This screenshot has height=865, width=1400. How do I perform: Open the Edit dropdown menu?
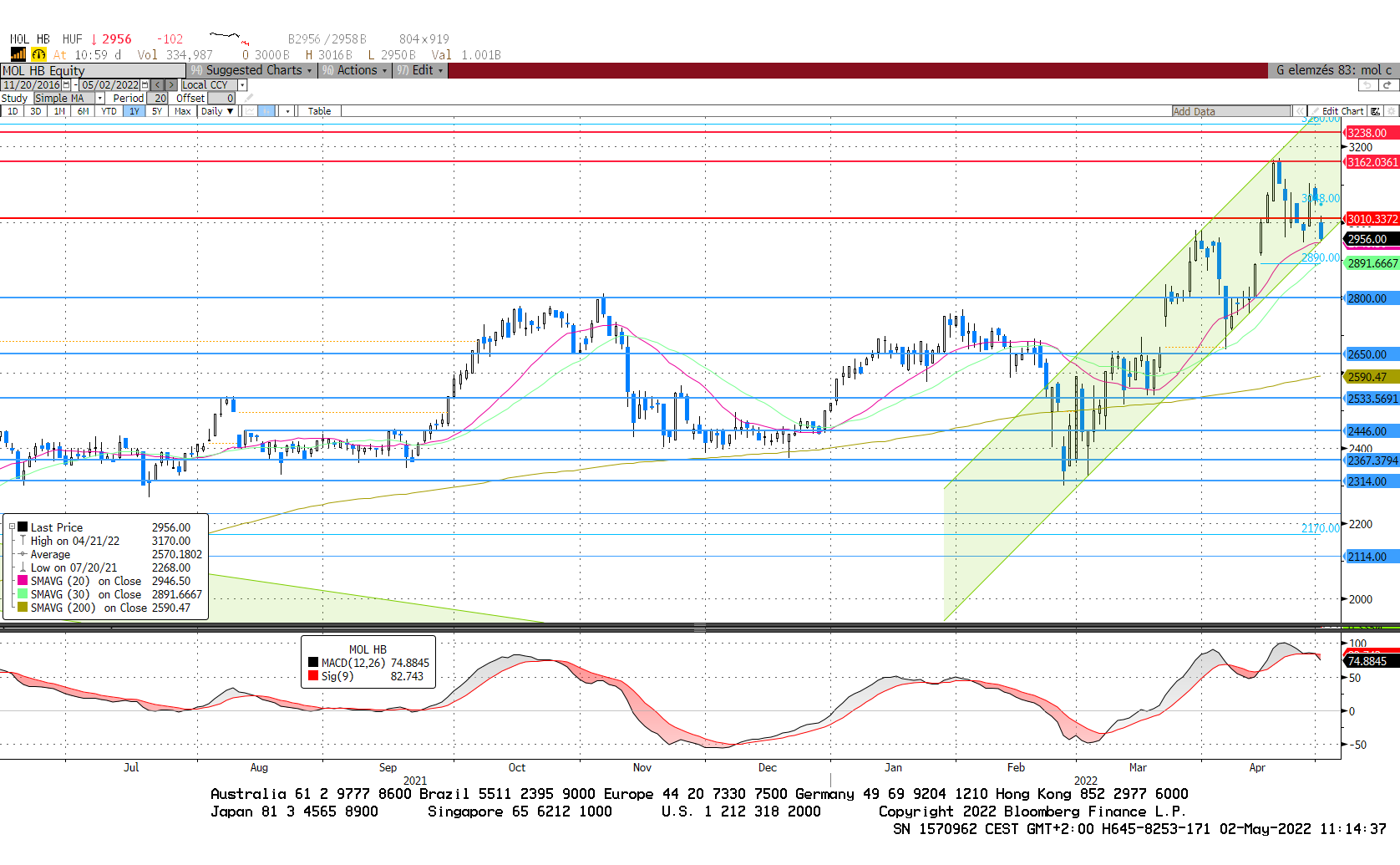click(x=420, y=70)
